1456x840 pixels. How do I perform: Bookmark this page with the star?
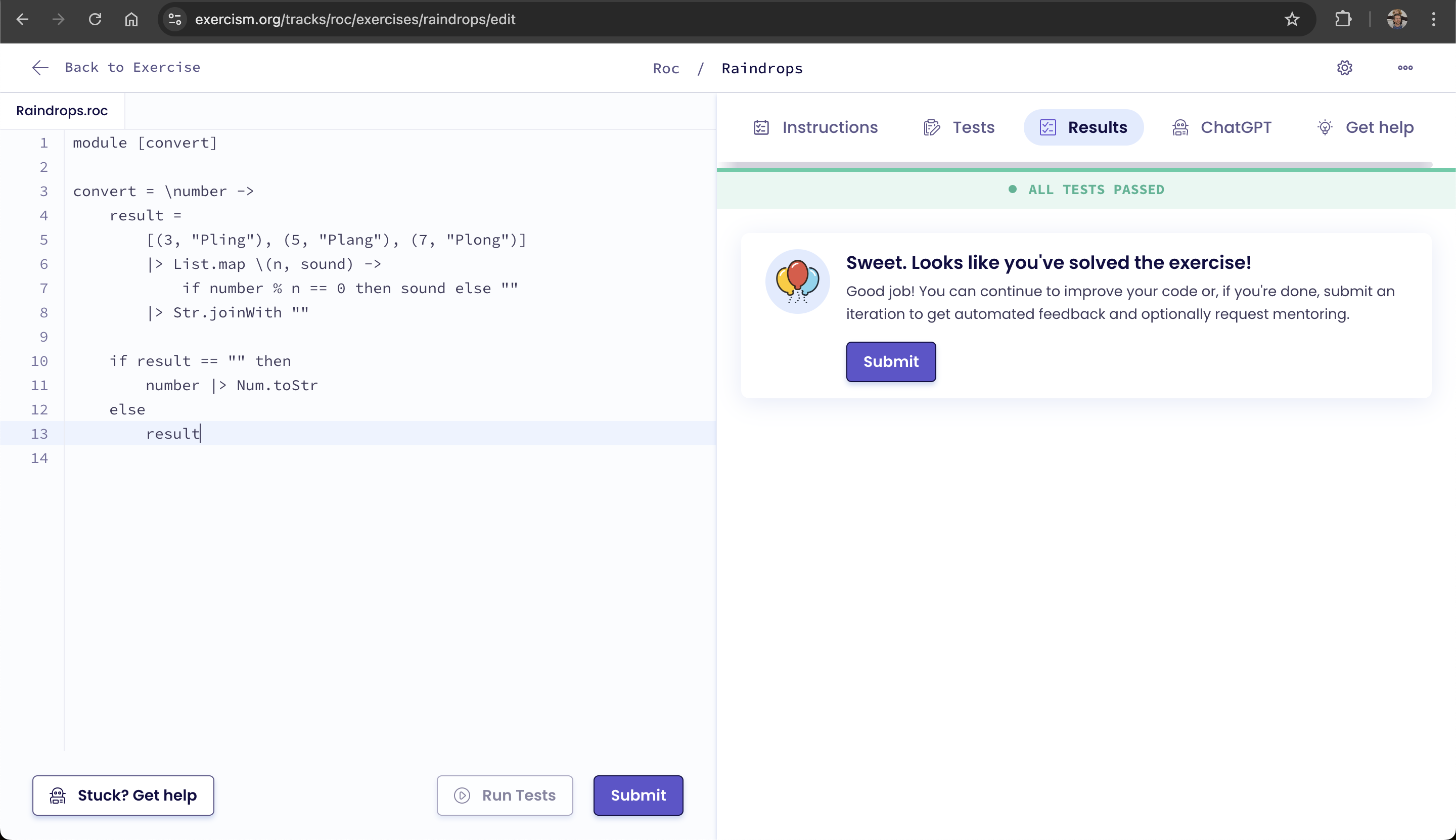1292,20
